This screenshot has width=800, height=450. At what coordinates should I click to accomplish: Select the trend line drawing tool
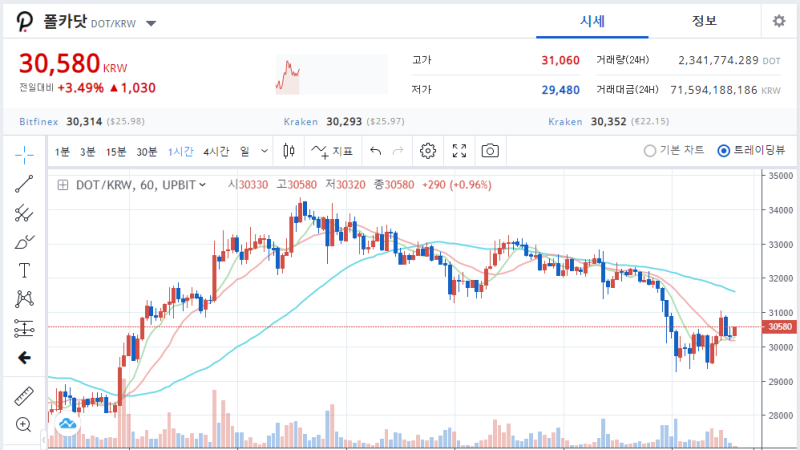(x=24, y=184)
